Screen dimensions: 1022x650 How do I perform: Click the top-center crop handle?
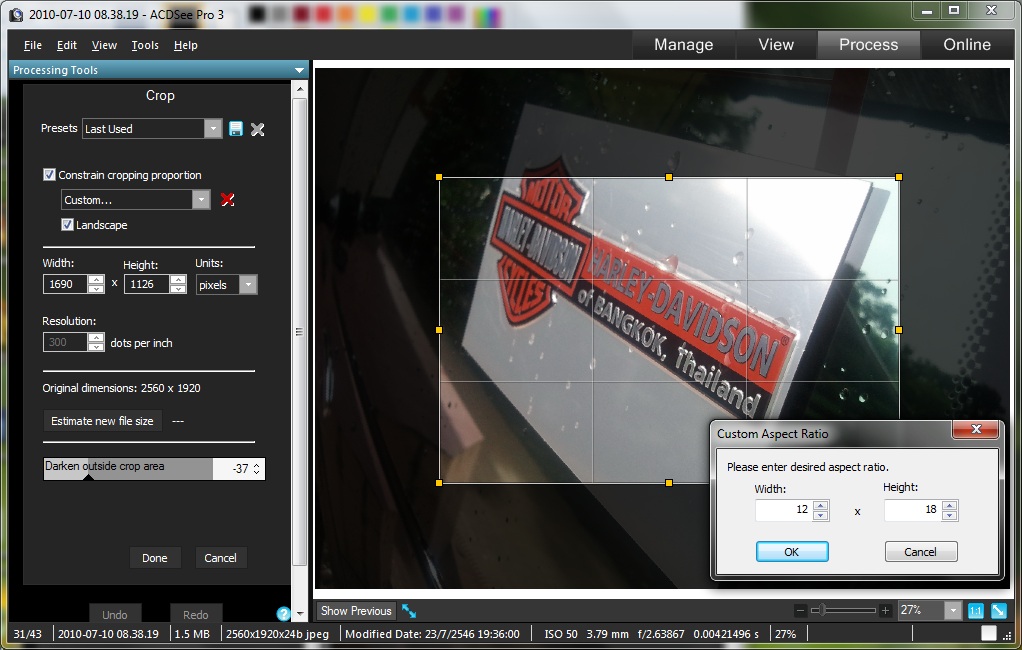[669, 177]
